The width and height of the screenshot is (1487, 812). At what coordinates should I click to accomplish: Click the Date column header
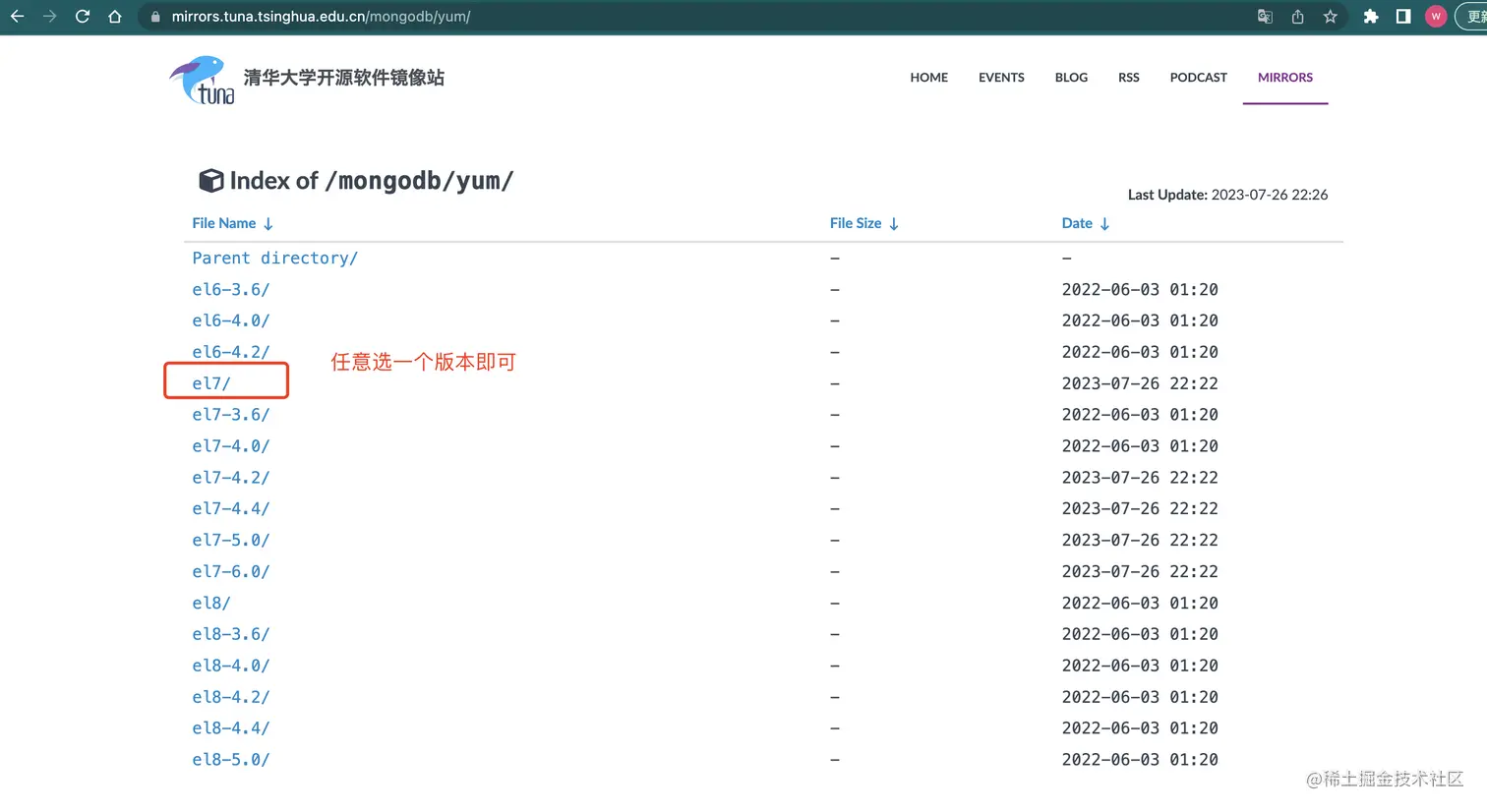[1077, 224]
